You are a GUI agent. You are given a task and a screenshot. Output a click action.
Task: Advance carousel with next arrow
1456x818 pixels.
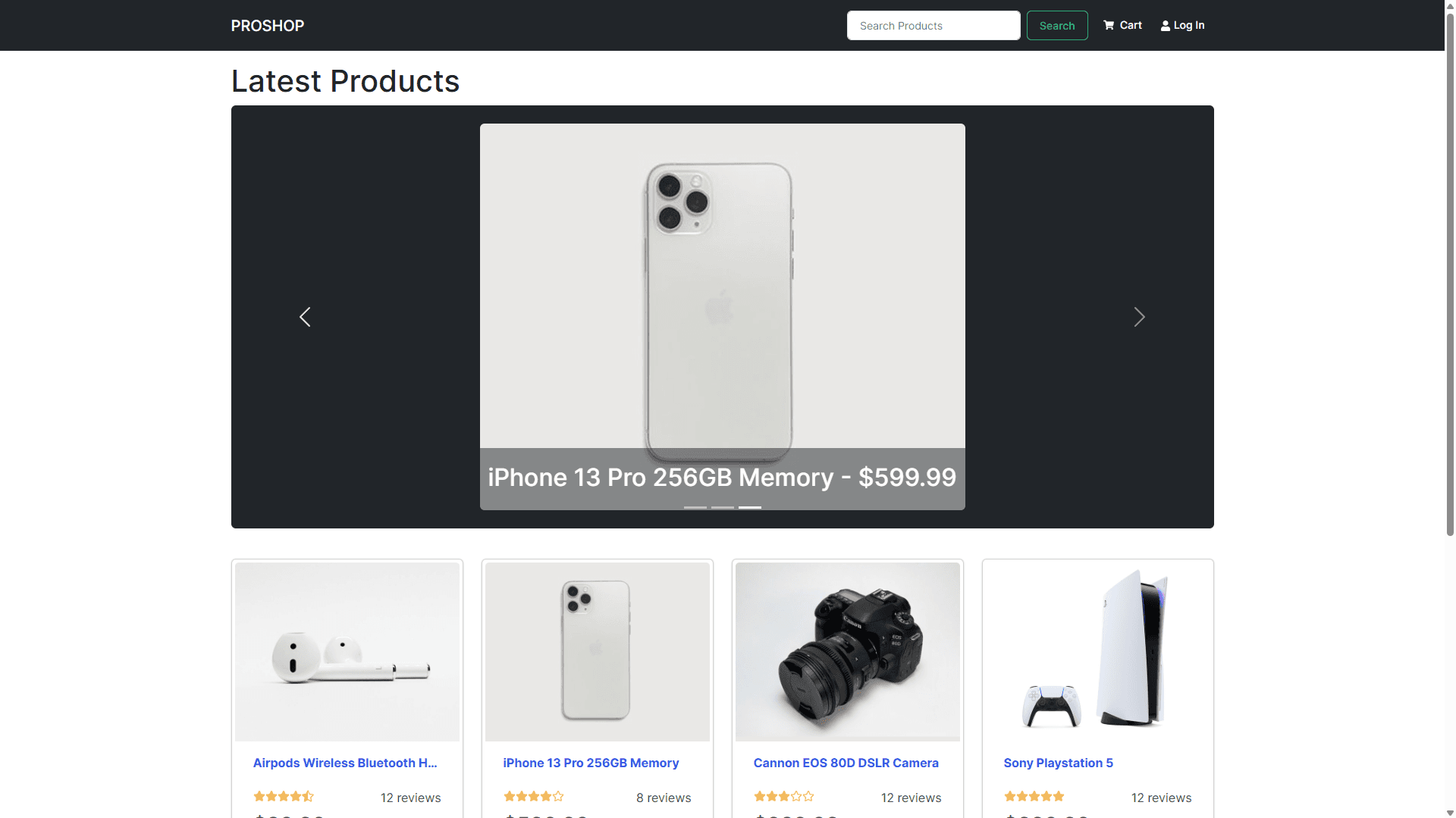[x=1139, y=317]
